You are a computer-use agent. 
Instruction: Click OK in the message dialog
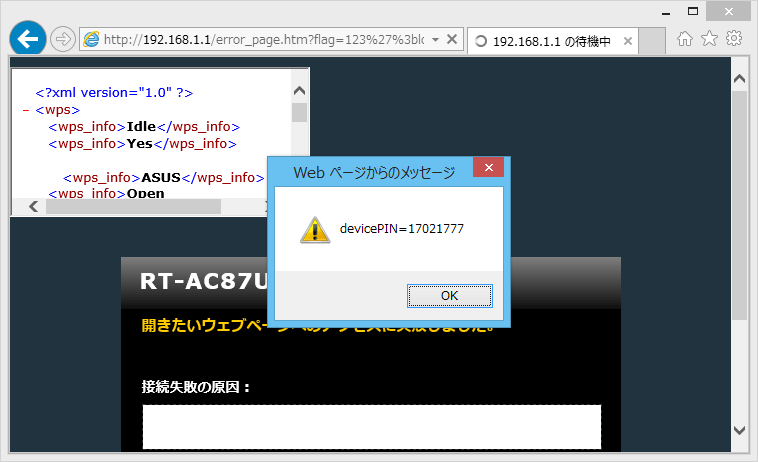tap(450, 296)
